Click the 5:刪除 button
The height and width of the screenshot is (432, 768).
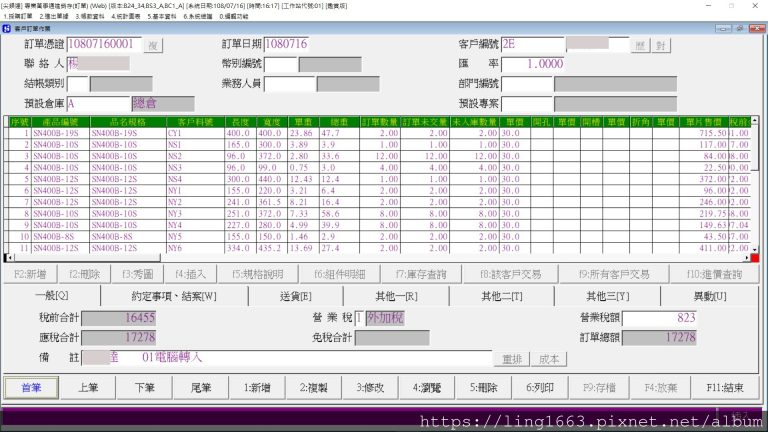click(483, 387)
